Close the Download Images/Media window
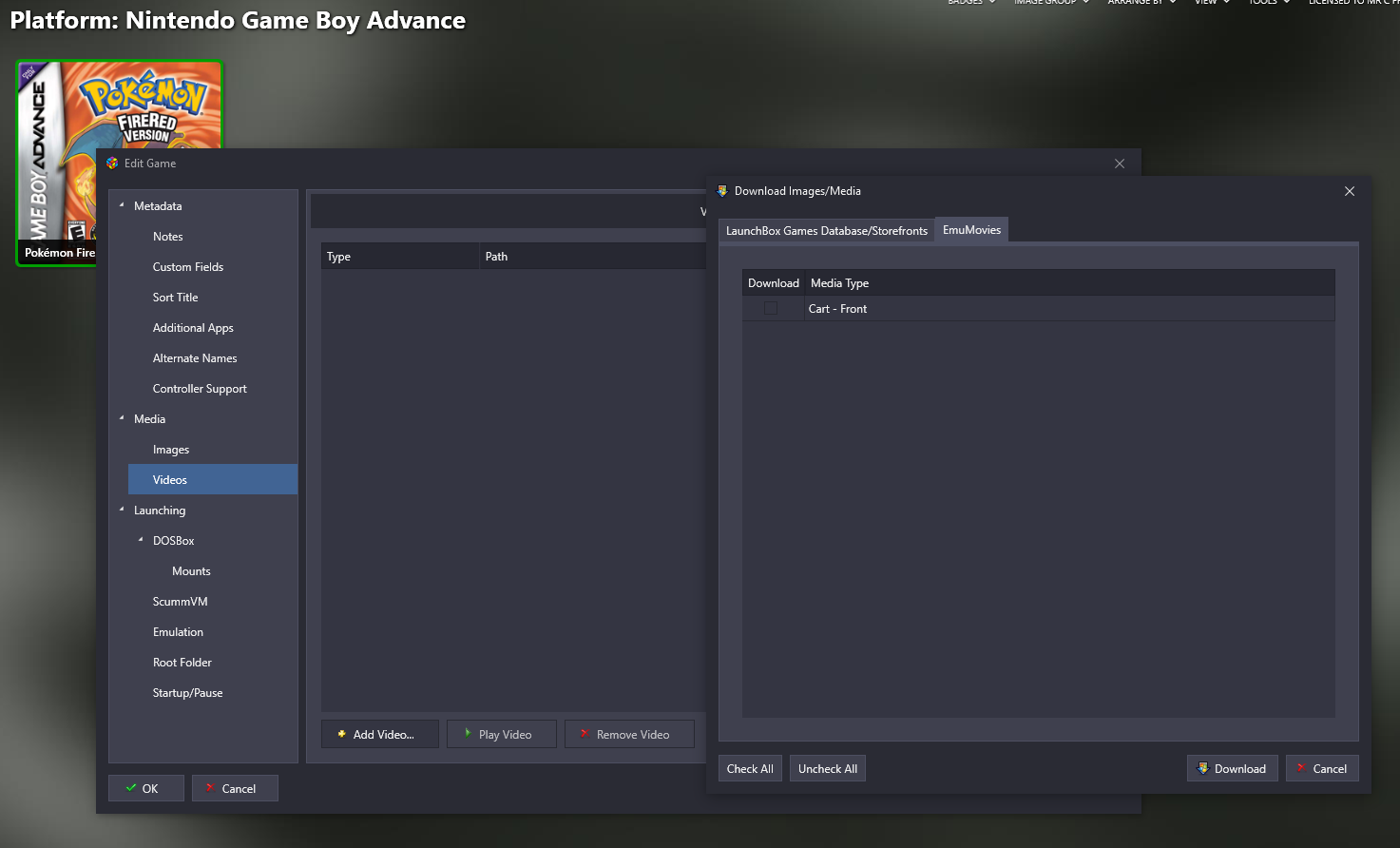 click(x=1350, y=191)
